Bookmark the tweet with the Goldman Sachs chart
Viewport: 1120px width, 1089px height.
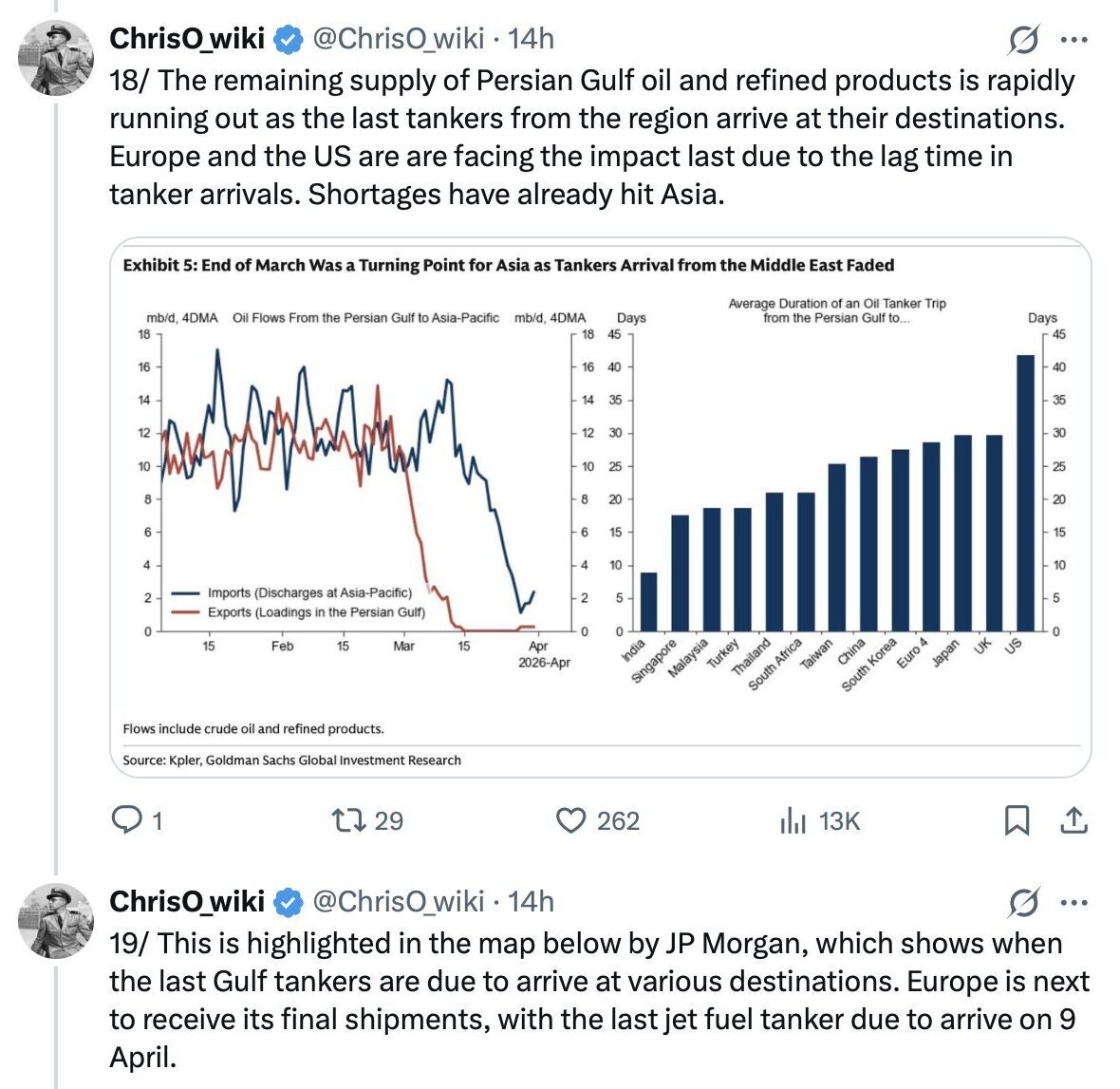(x=1017, y=820)
